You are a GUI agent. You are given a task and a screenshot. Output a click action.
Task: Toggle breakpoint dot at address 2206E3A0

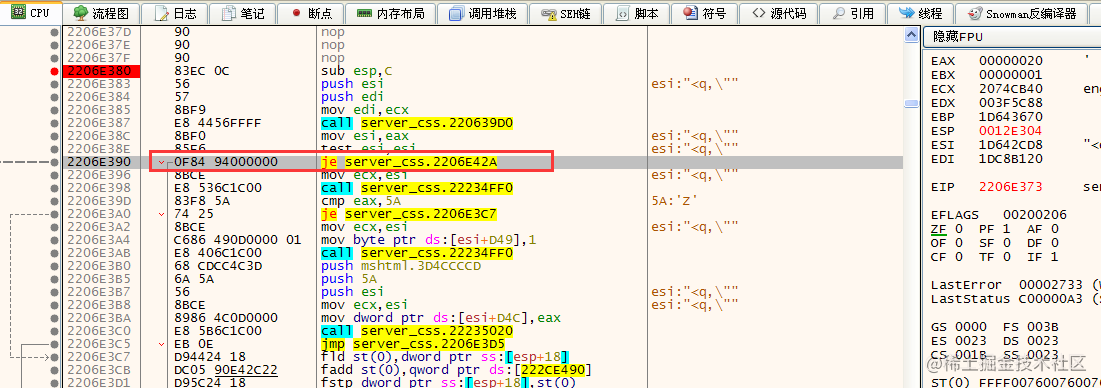tap(54, 214)
